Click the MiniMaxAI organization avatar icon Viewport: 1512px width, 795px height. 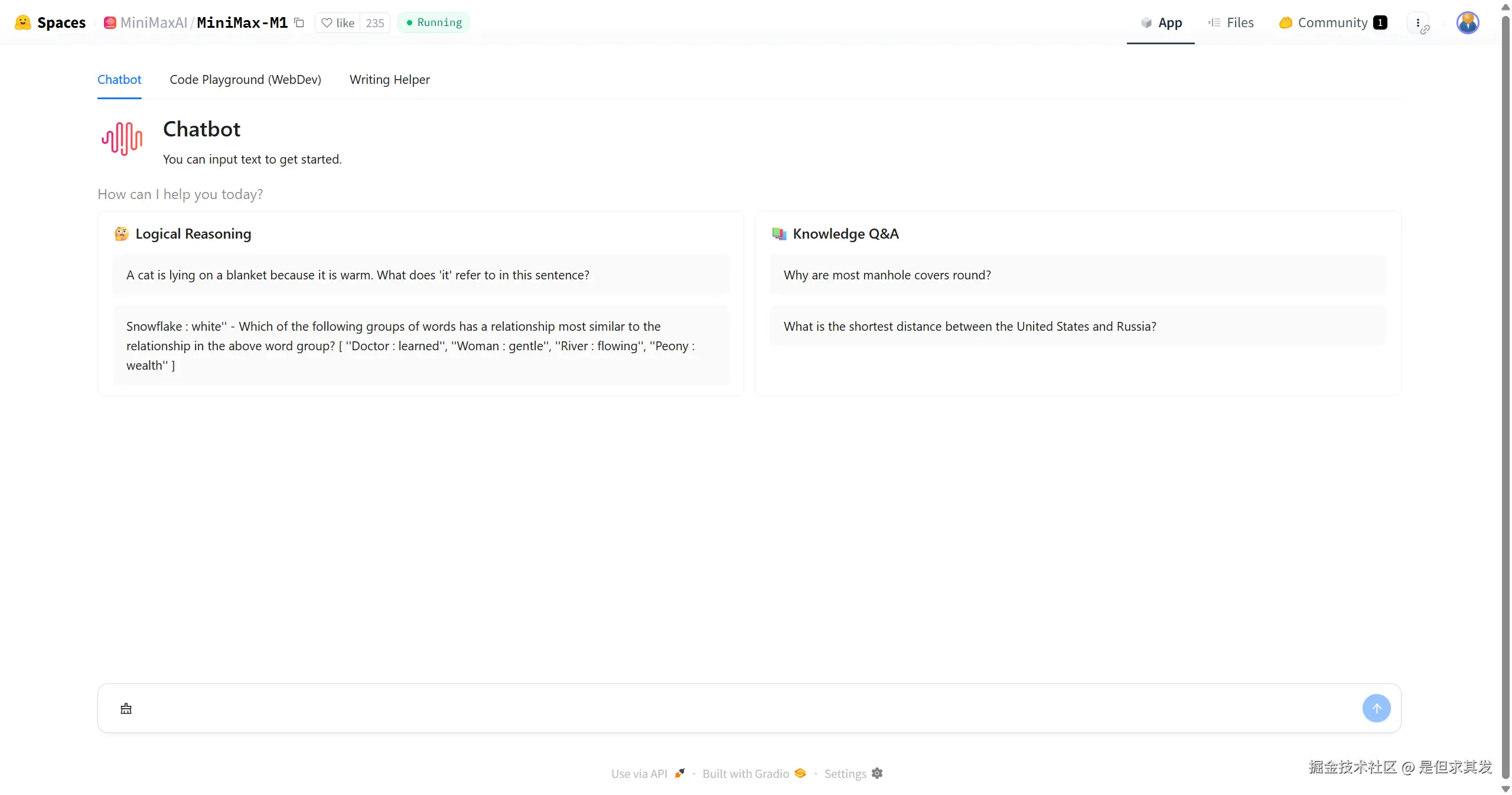(110, 22)
